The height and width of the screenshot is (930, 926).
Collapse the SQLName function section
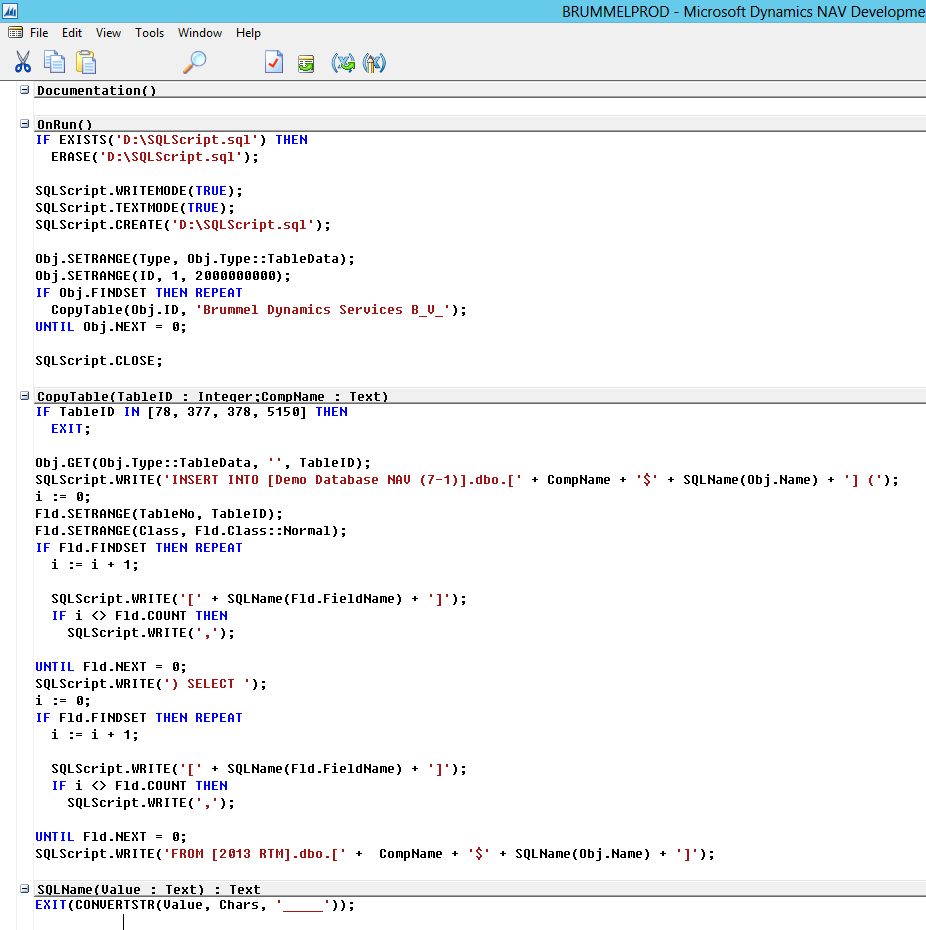coord(25,889)
